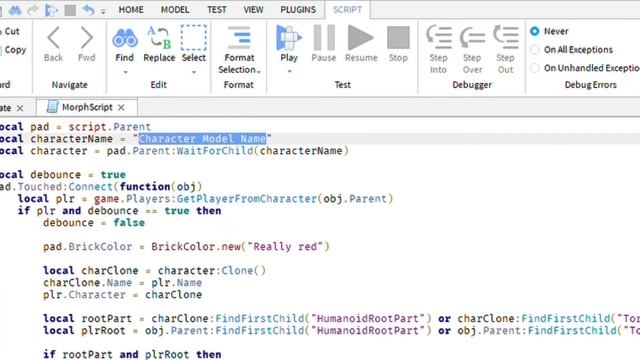Switch to the PLUGINS ribbon tab

(x=298, y=9)
